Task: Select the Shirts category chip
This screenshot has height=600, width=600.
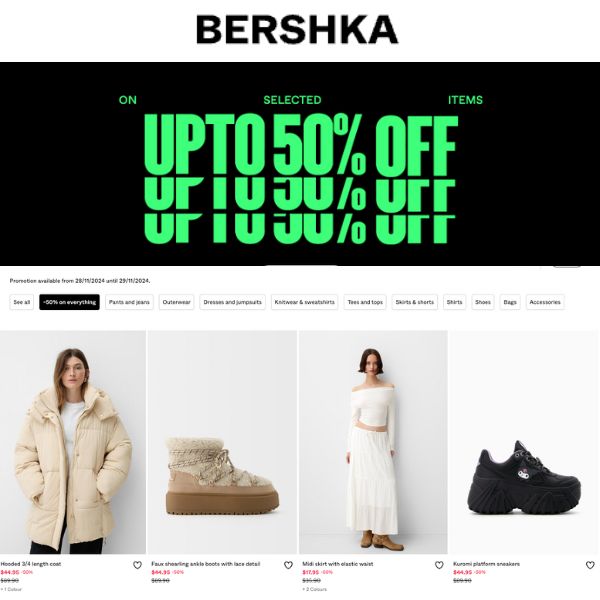Action: pos(455,302)
